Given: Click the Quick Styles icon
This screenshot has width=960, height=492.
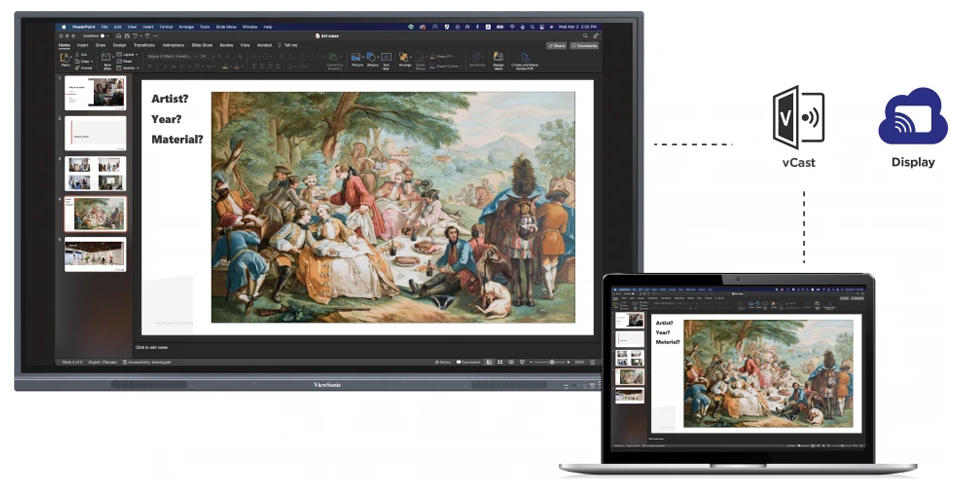Looking at the screenshot, I should point(419,57).
